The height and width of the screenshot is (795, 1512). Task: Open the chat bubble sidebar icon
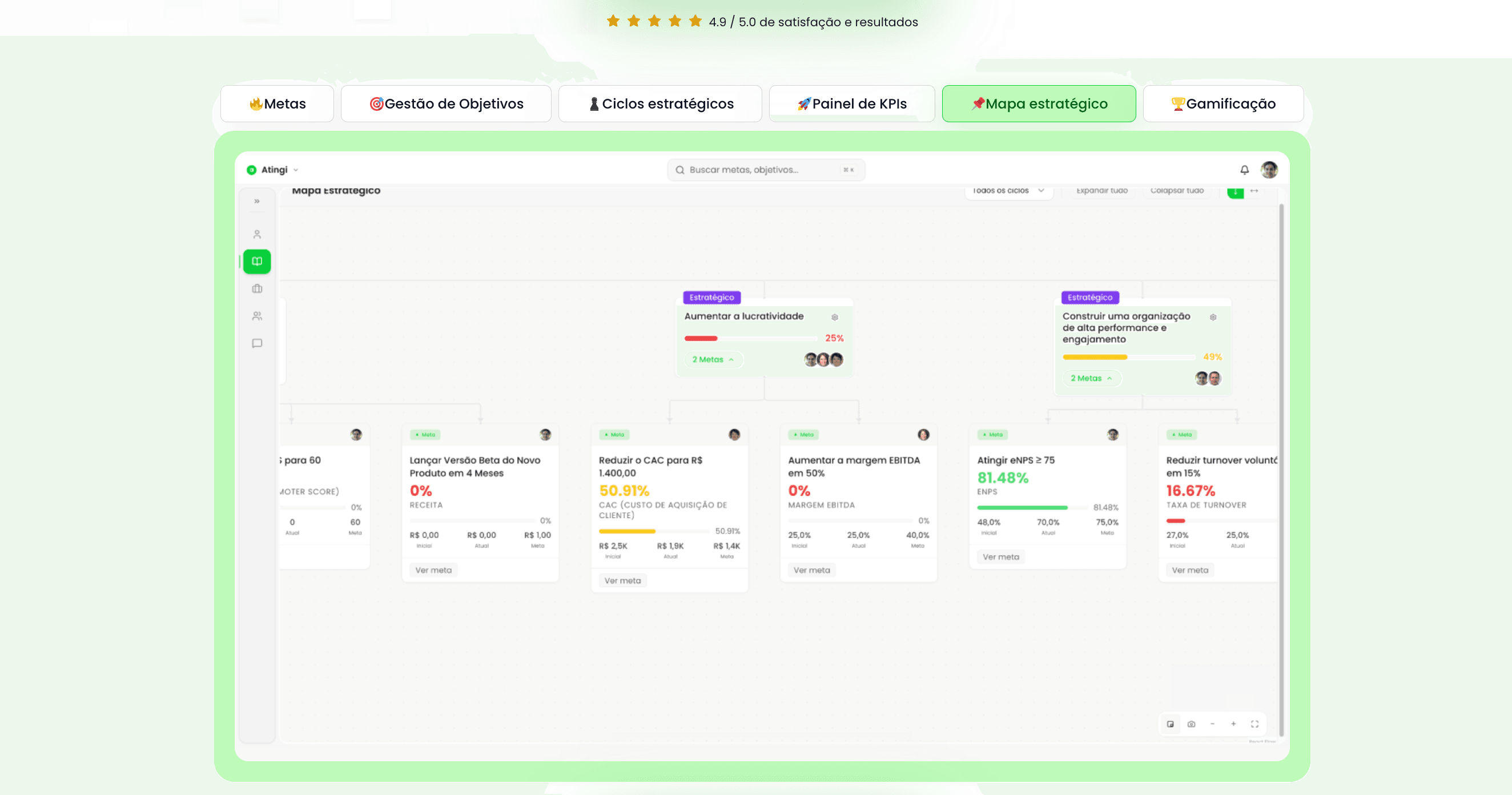tap(257, 343)
